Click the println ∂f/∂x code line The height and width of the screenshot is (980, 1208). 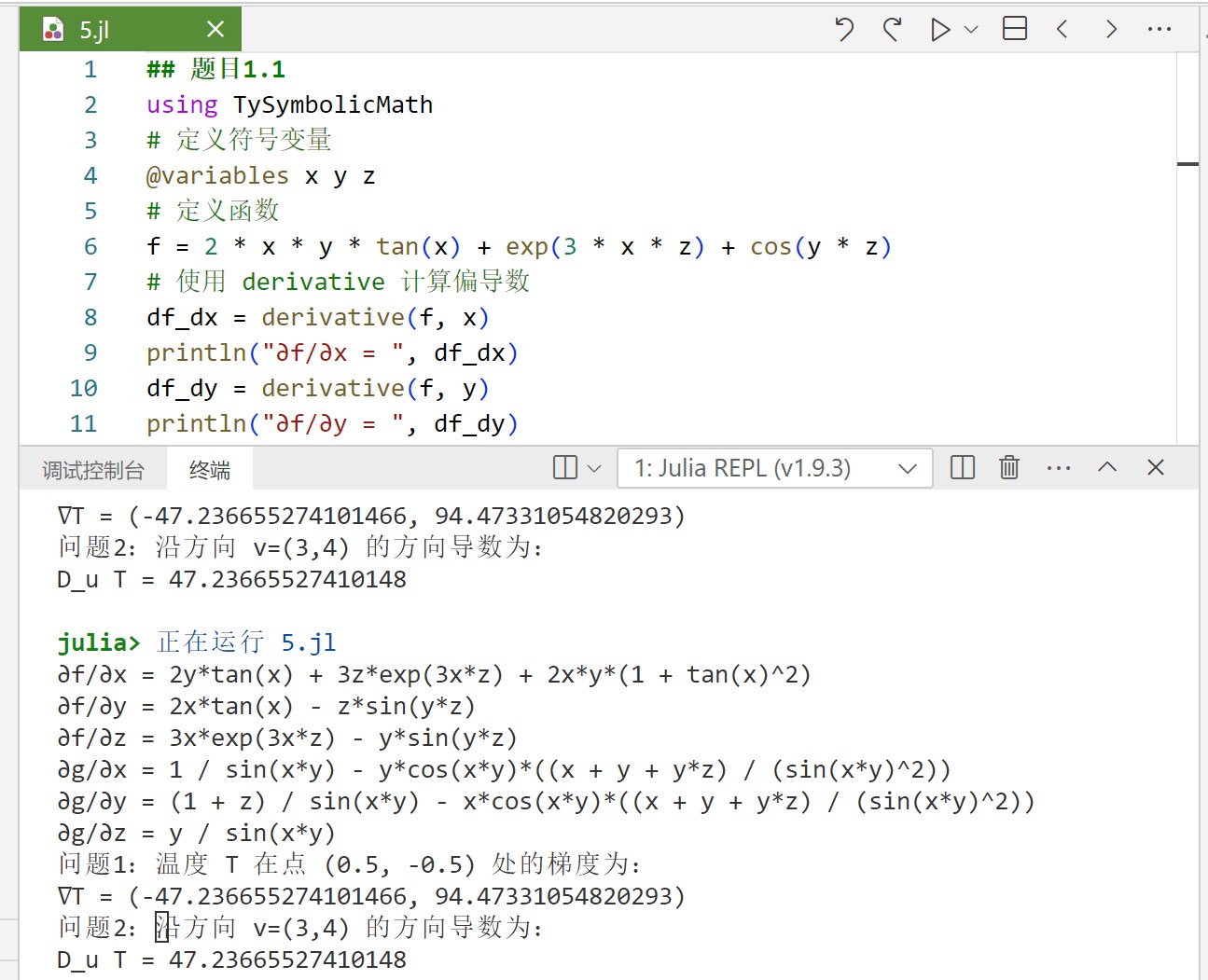(333, 352)
